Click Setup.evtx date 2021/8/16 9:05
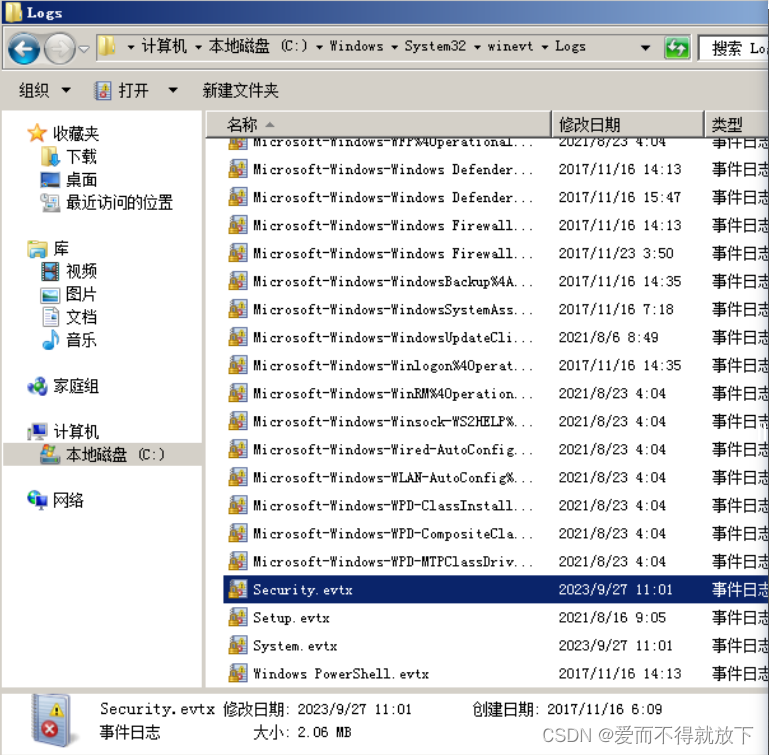This screenshot has width=769, height=755. pyautogui.click(x=612, y=617)
